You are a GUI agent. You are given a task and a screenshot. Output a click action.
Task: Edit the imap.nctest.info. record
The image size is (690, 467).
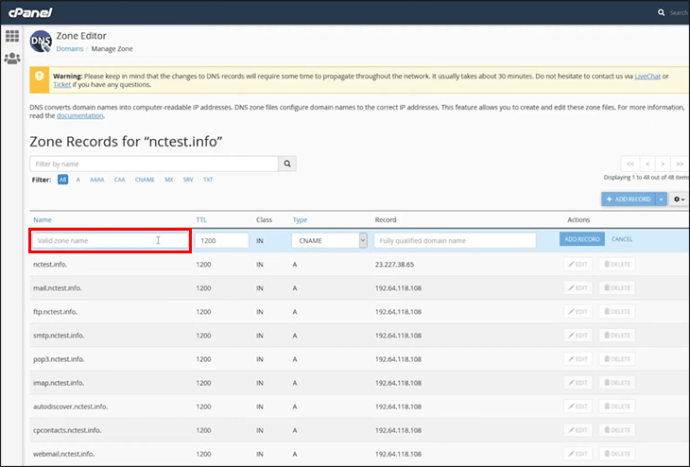[578, 383]
